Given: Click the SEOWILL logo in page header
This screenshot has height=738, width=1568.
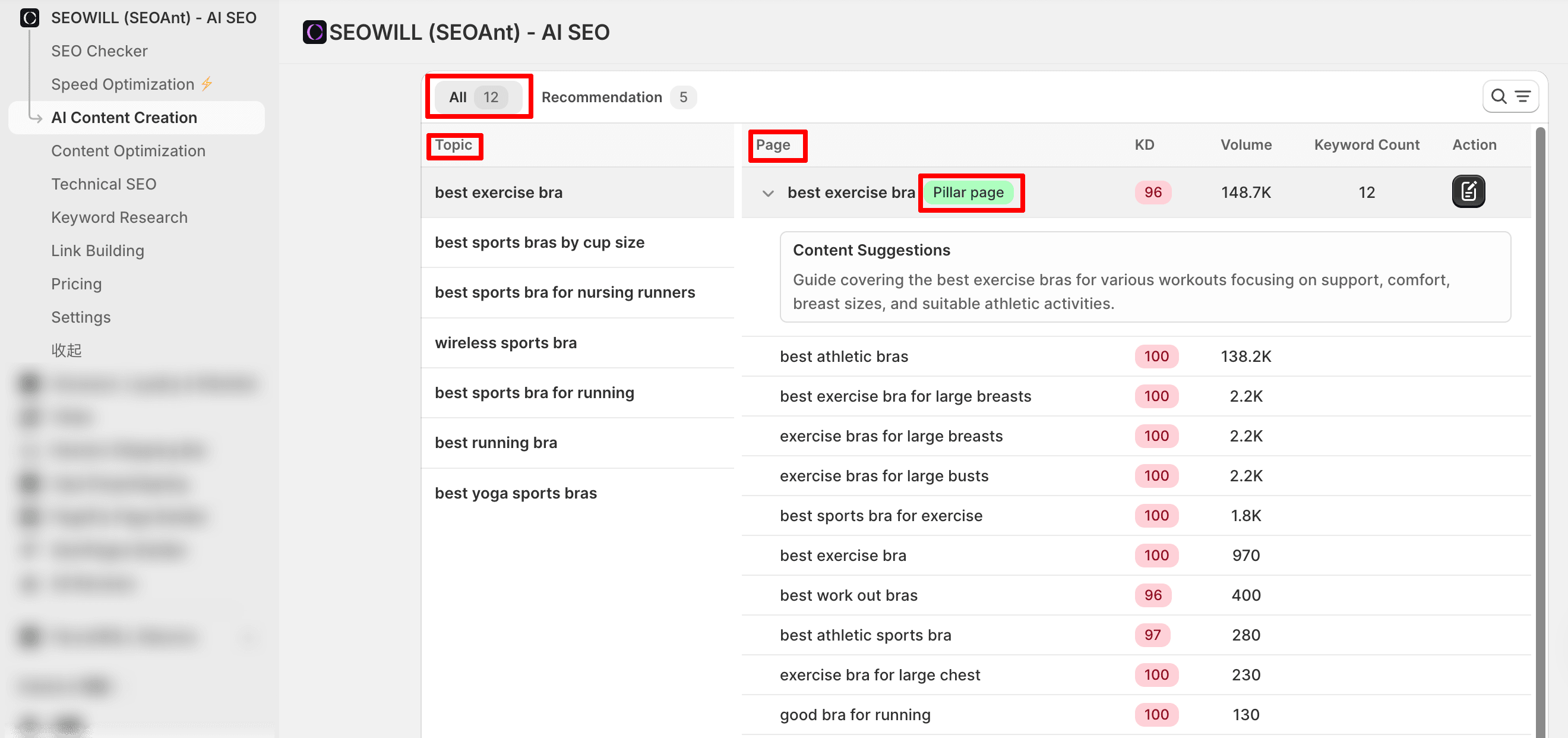Looking at the screenshot, I should (x=314, y=32).
